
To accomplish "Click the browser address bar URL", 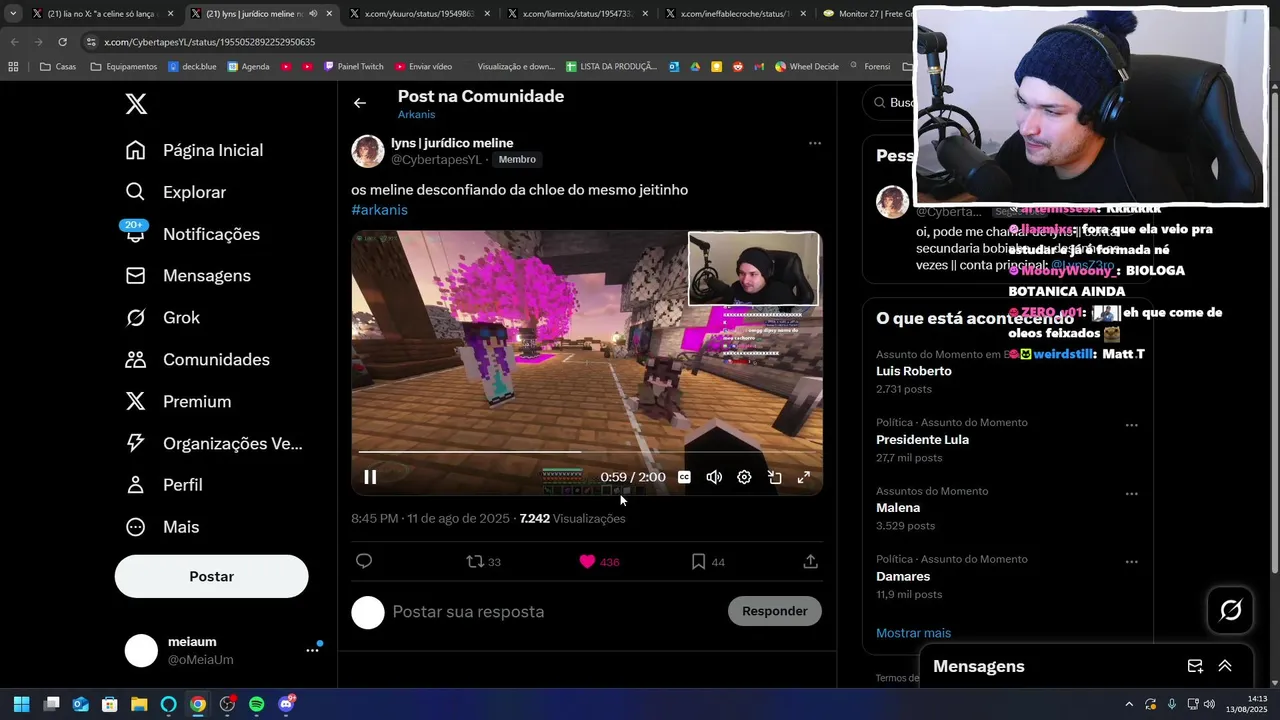I will (x=209, y=42).
